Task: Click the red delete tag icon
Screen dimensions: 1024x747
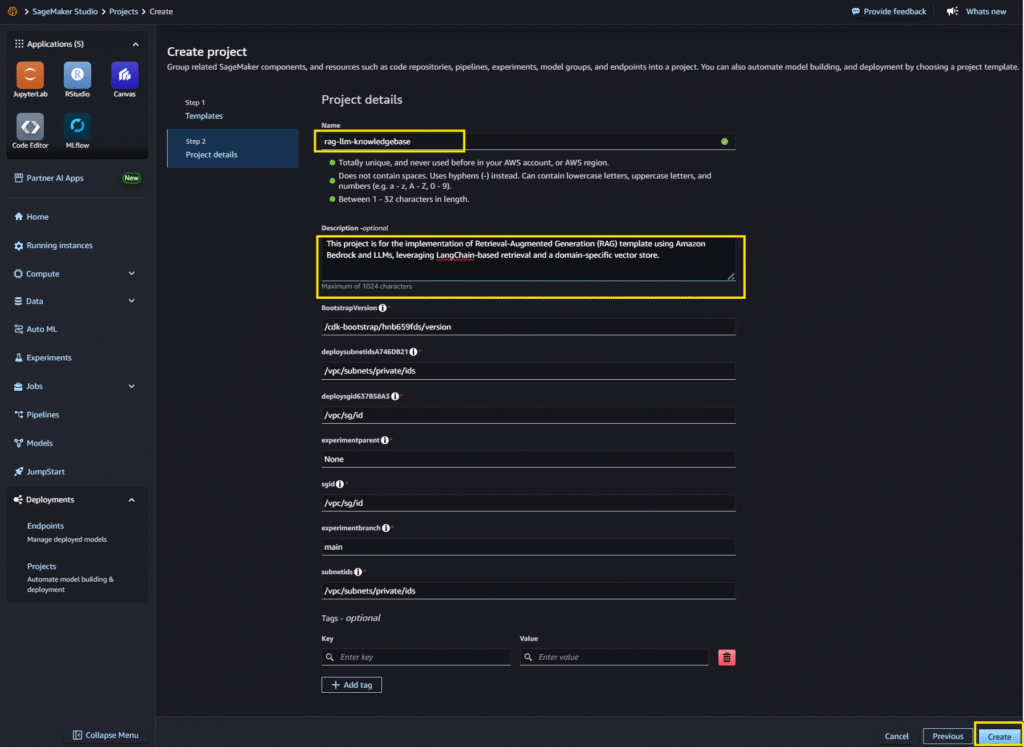Action: coord(727,657)
